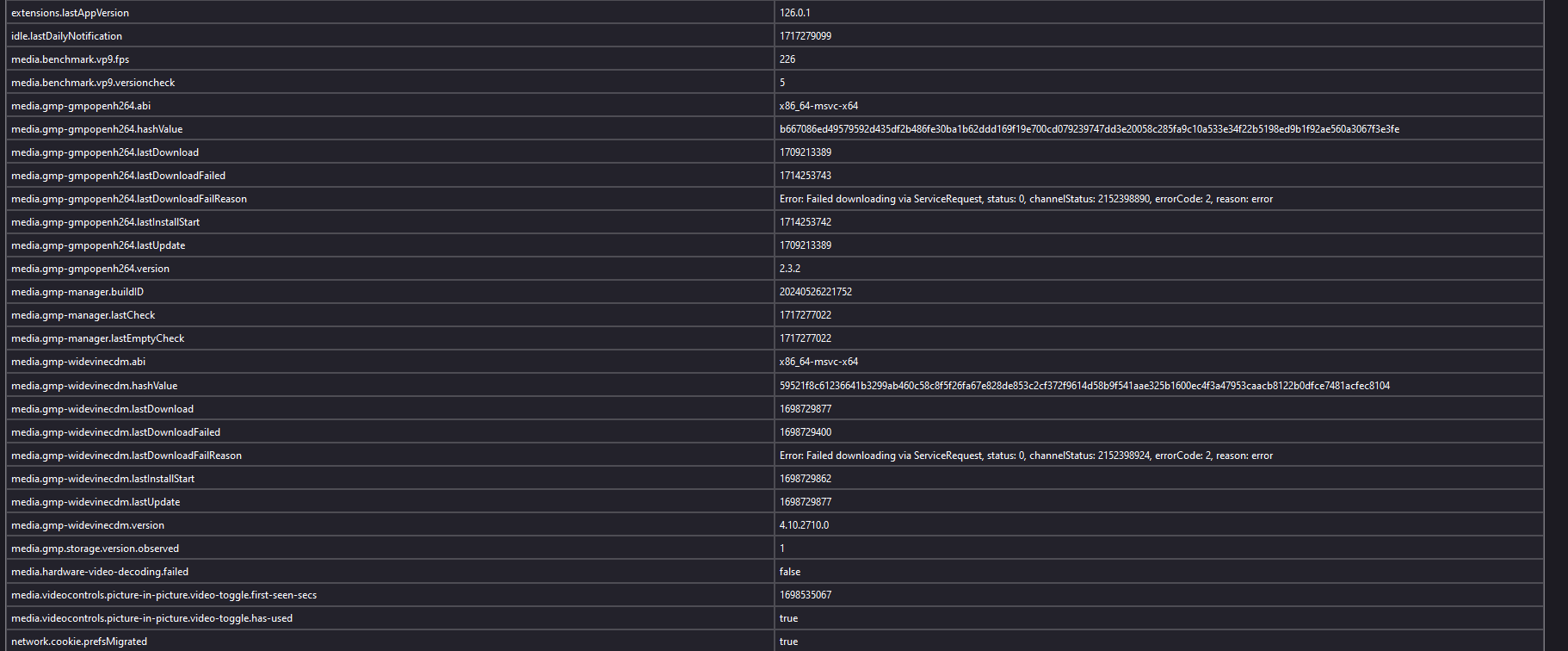1568x651 pixels.
Task: Select the idle.lastDailyNotification row name
Action: pos(66,36)
